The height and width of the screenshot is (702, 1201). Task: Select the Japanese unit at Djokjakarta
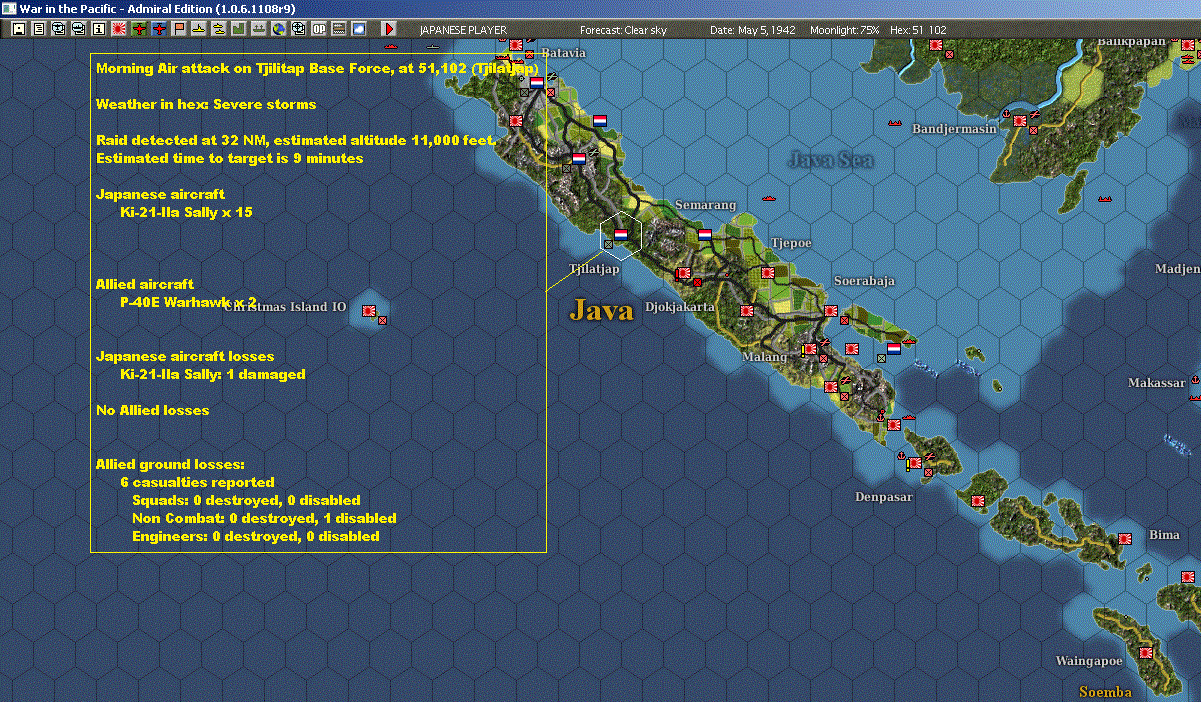[686, 273]
